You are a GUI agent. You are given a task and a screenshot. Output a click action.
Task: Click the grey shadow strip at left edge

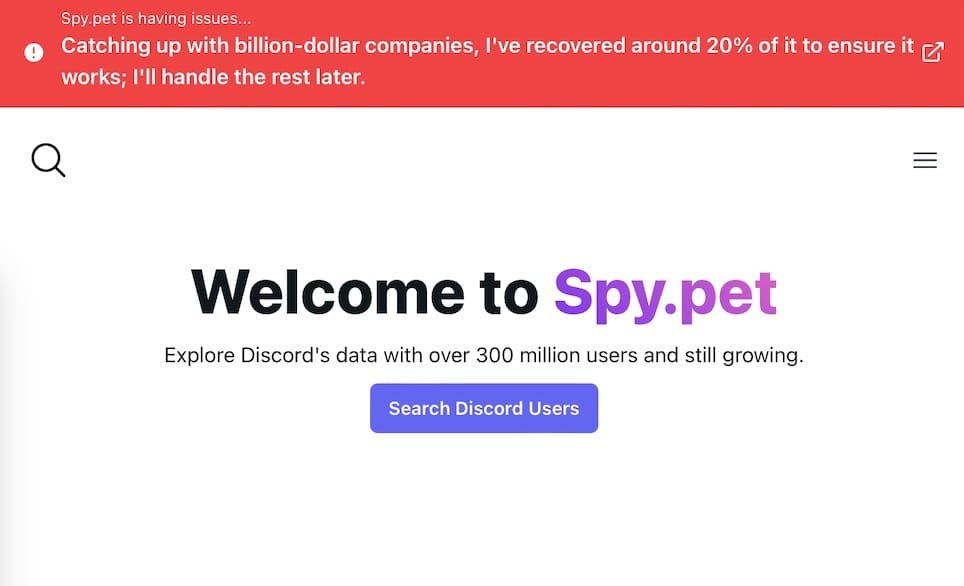coord(10,400)
